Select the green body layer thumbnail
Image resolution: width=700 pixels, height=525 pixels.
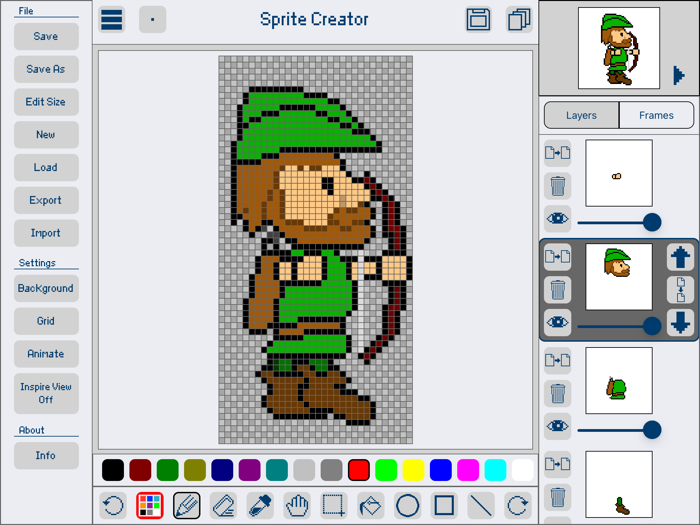click(x=619, y=381)
